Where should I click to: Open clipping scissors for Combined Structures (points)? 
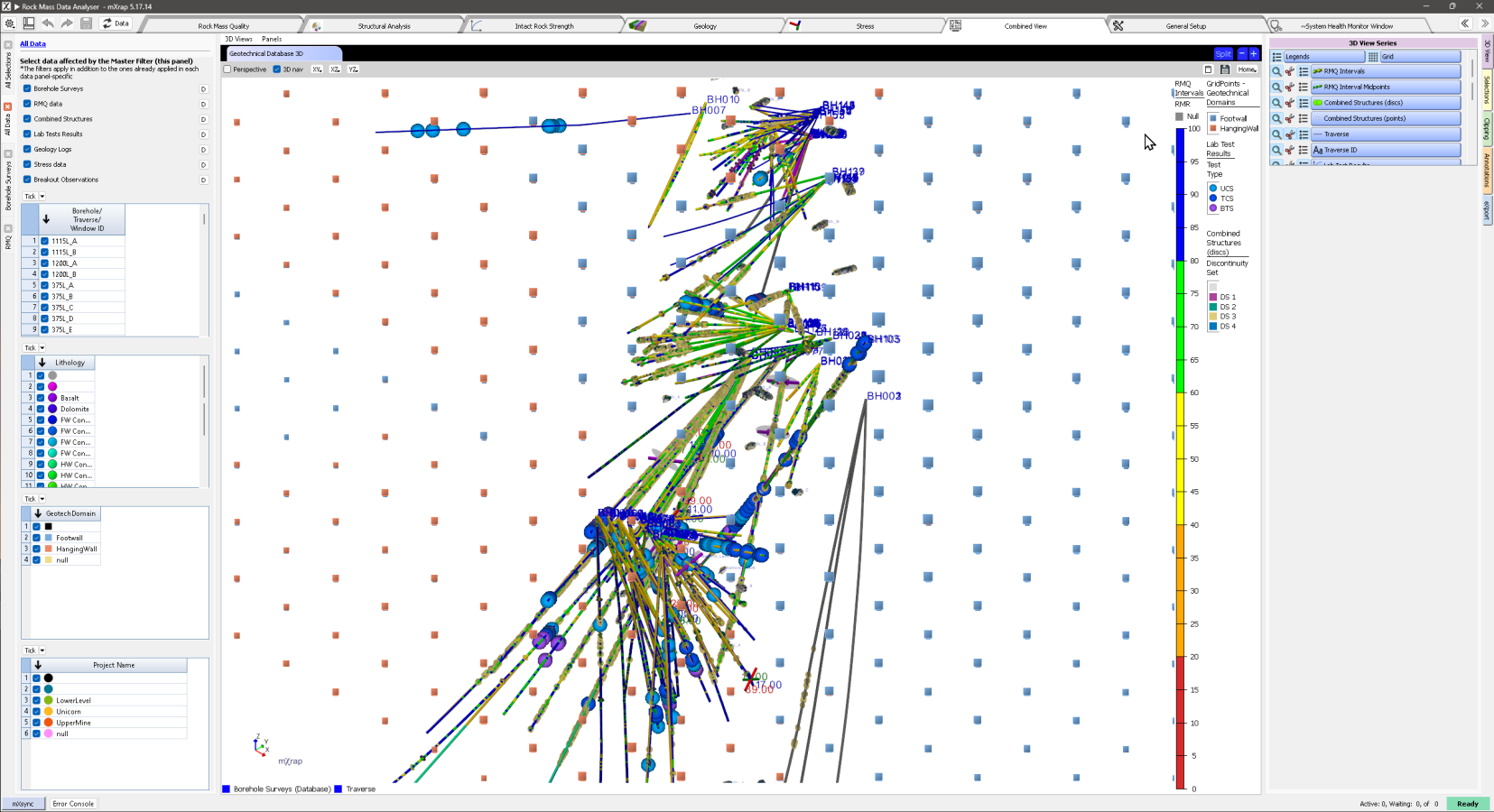[1290, 118]
